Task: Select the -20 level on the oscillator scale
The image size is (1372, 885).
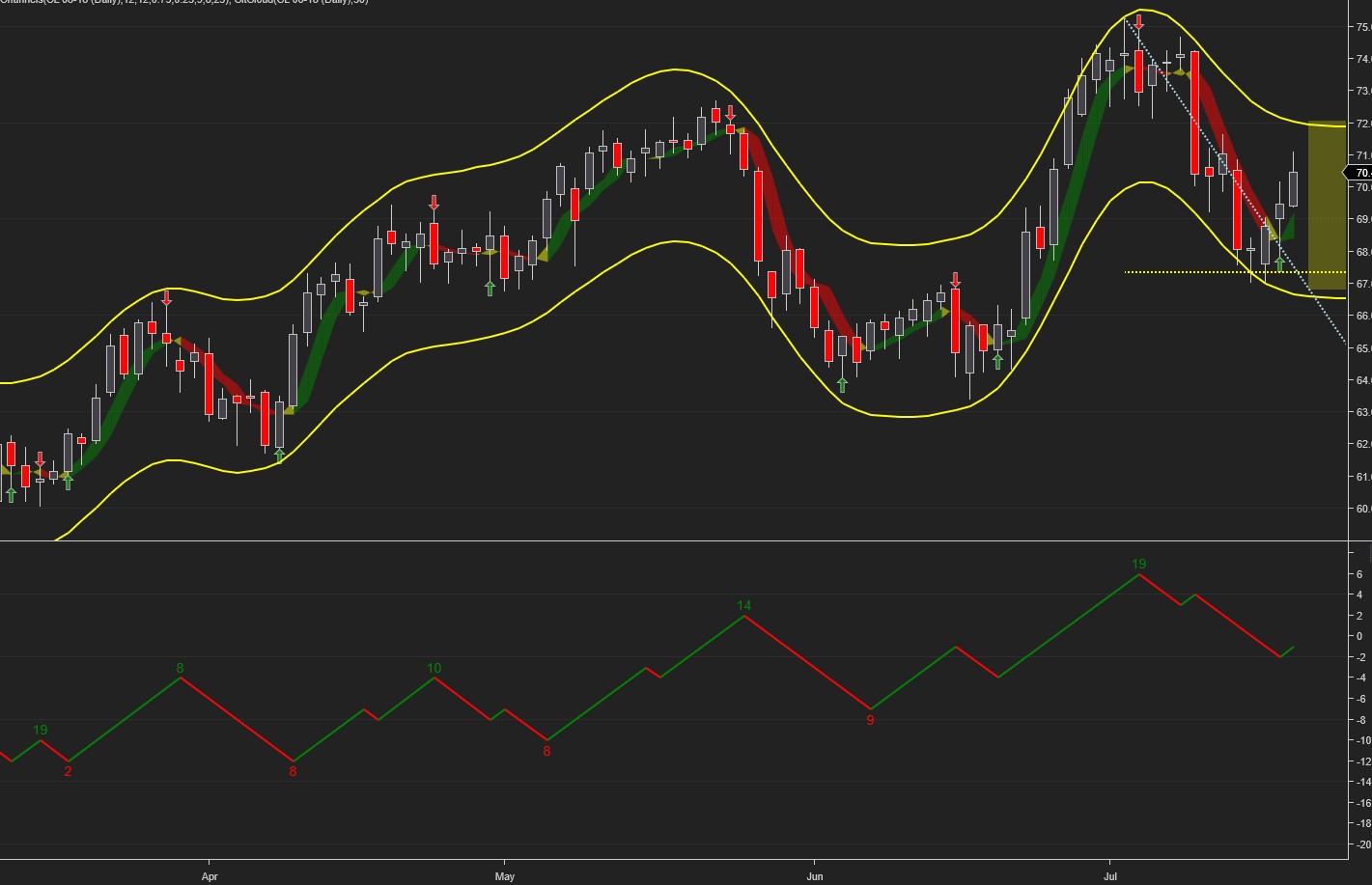Action: click(x=1362, y=845)
